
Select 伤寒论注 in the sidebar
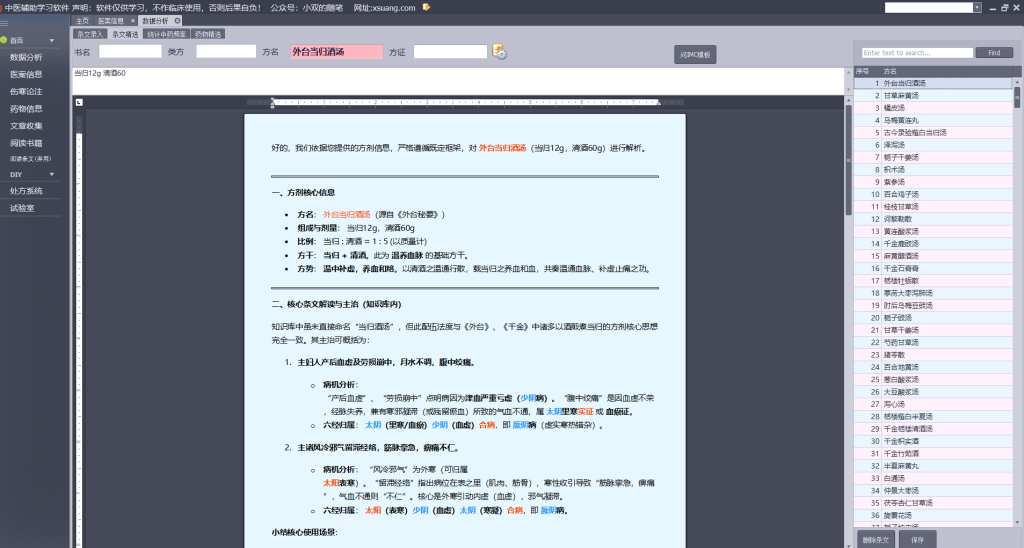(x=26, y=91)
